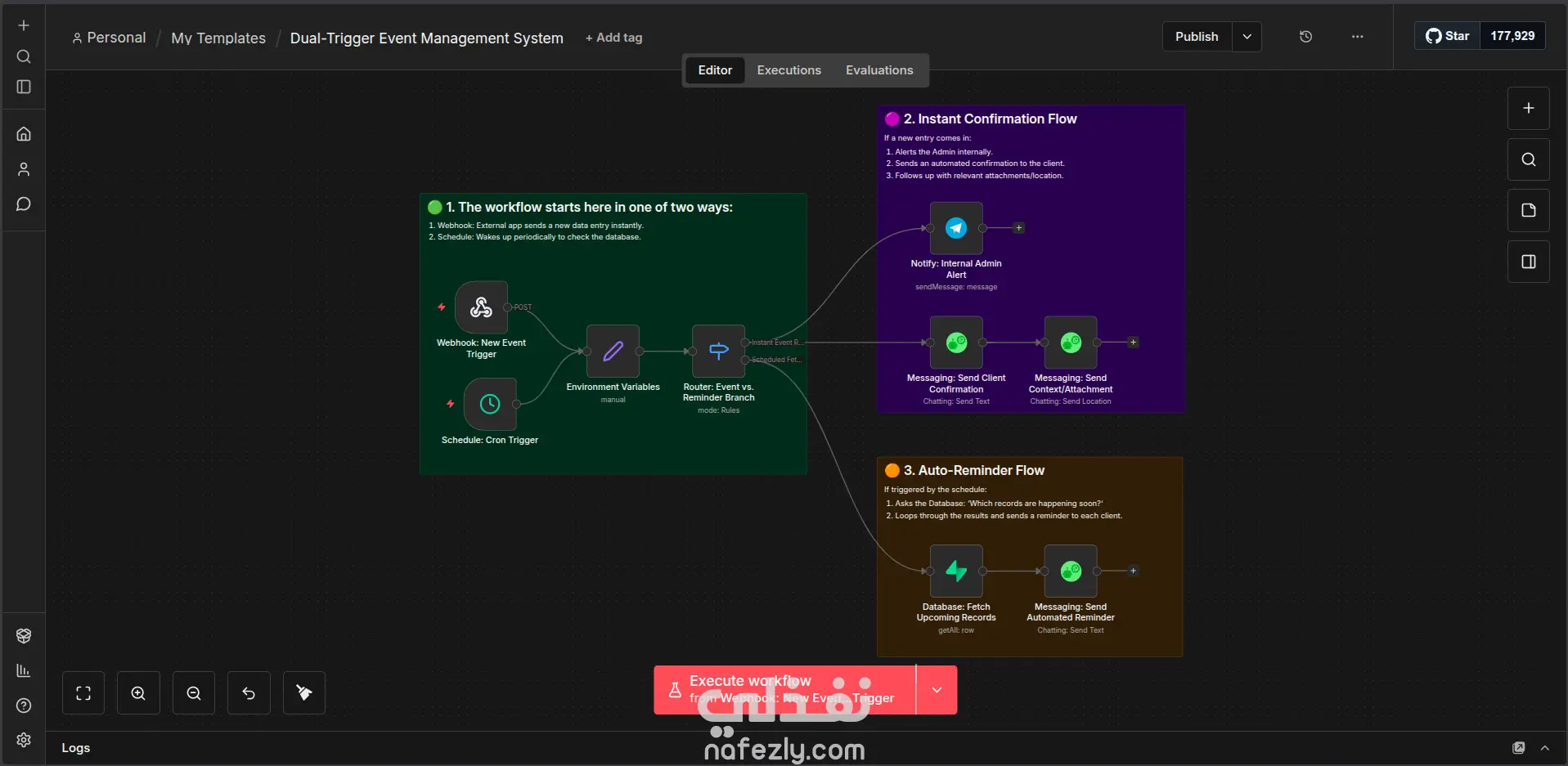This screenshot has width=1568, height=766.
Task: Click the fit-to-view canvas button
Action: pyautogui.click(x=83, y=693)
